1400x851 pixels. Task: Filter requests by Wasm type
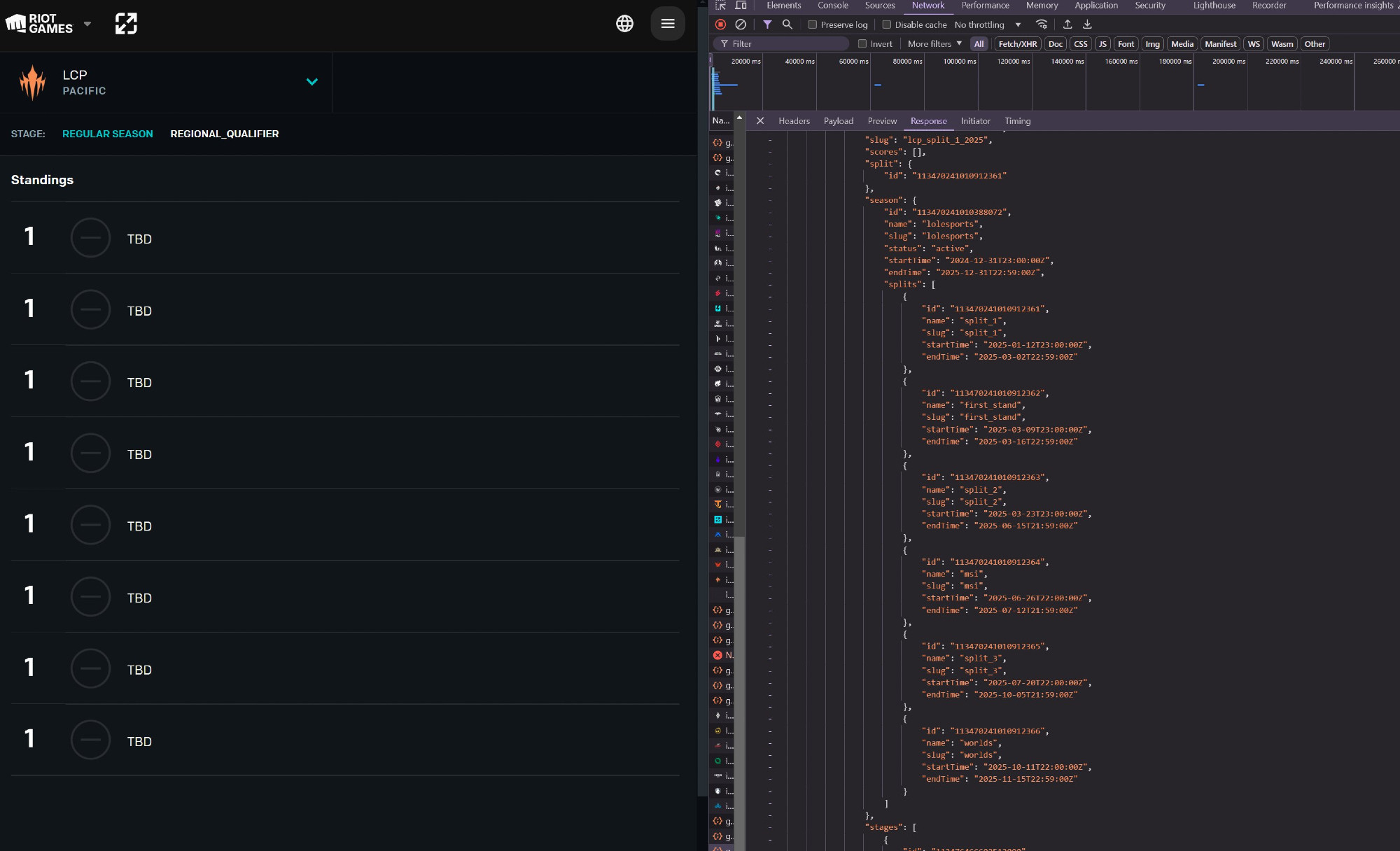pos(1282,44)
